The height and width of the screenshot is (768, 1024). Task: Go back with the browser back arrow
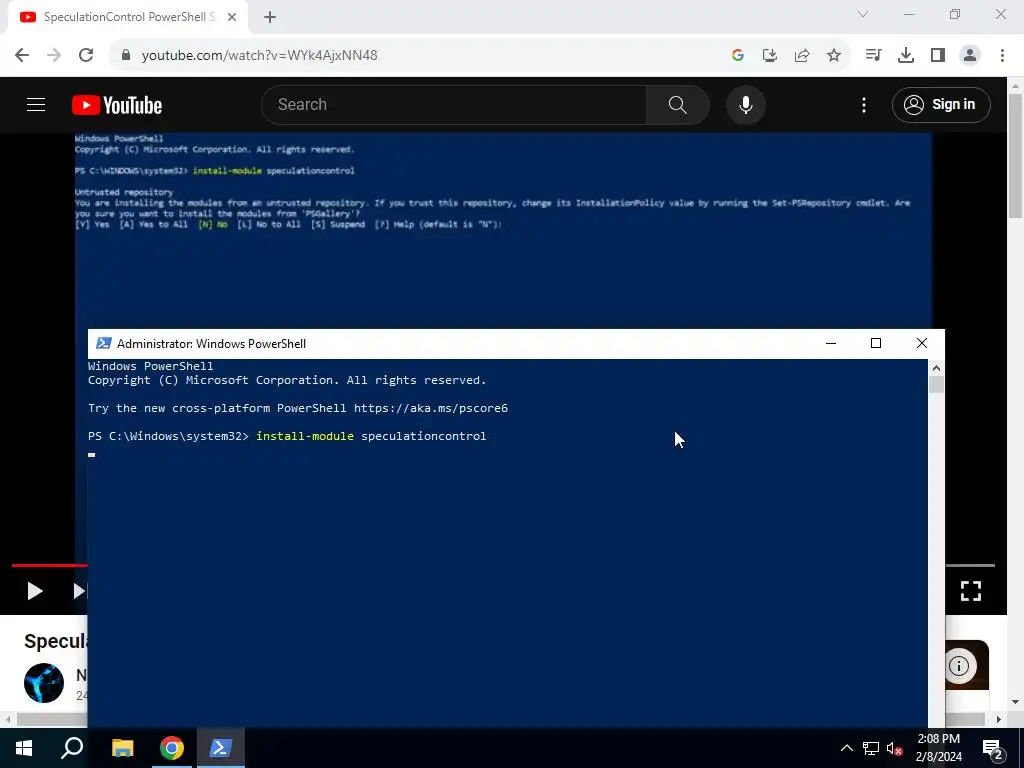tap(22, 56)
